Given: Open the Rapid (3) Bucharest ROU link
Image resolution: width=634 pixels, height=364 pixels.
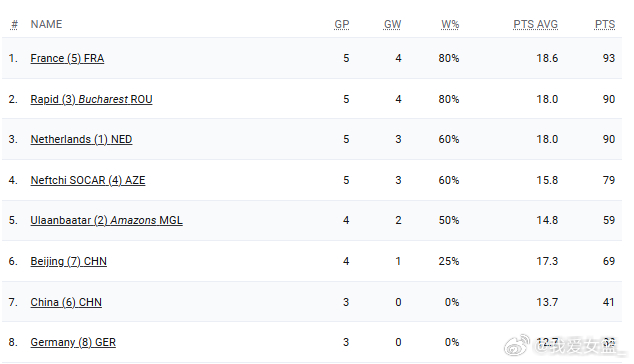Looking at the screenshot, I should tap(91, 99).
